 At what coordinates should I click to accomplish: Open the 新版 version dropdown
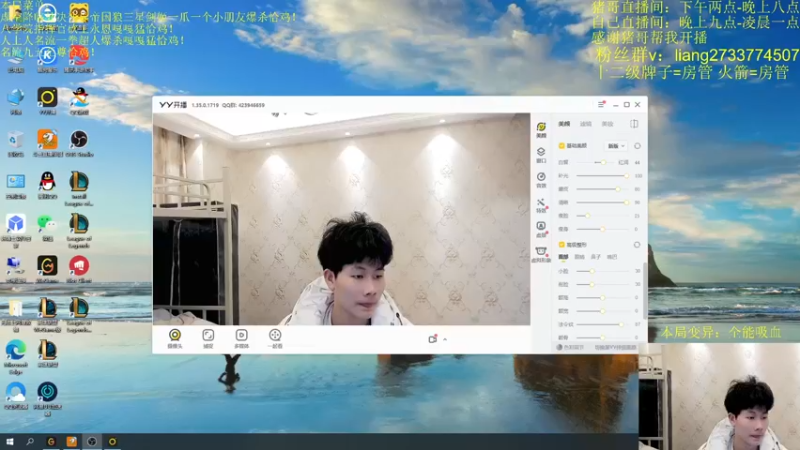[x=616, y=146]
